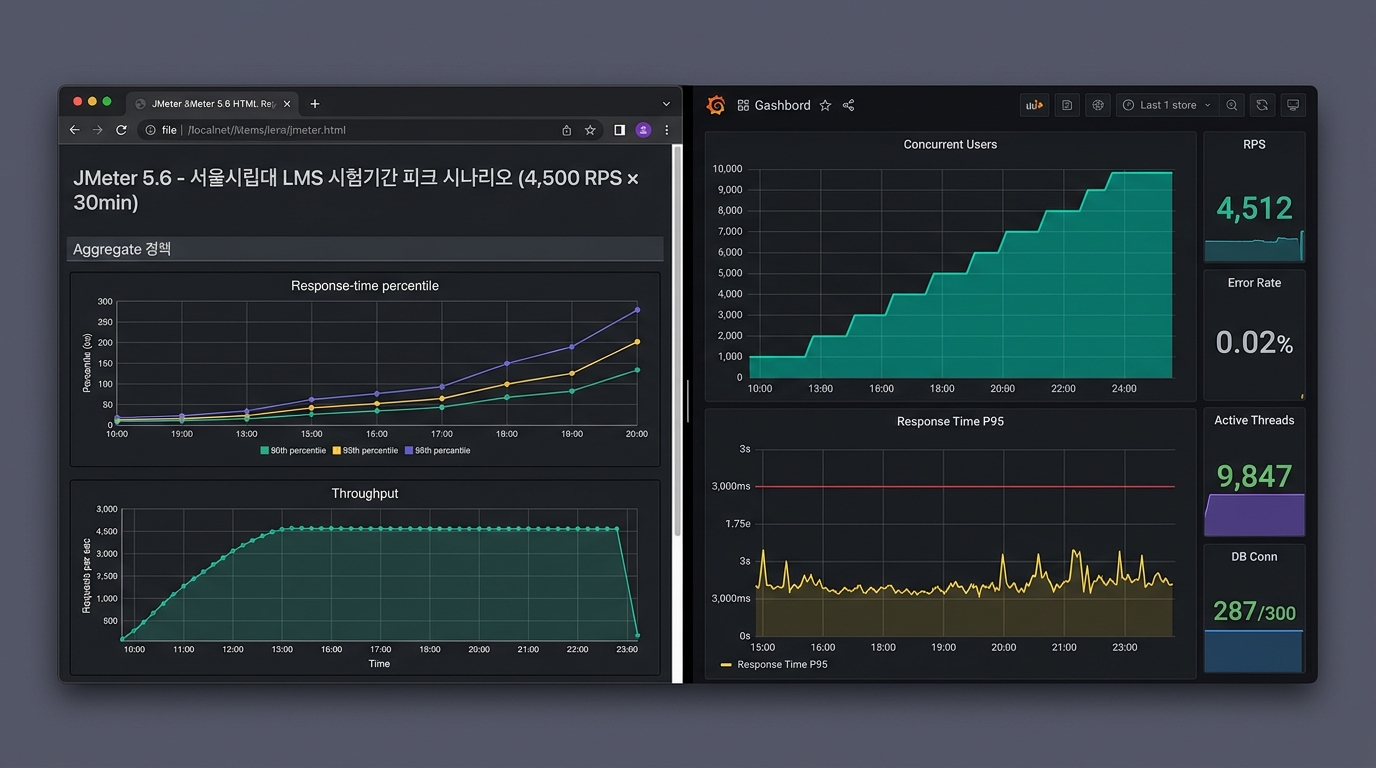Zoom out the time range
Viewport: 1376px width, 768px height.
tap(1232, 105)
